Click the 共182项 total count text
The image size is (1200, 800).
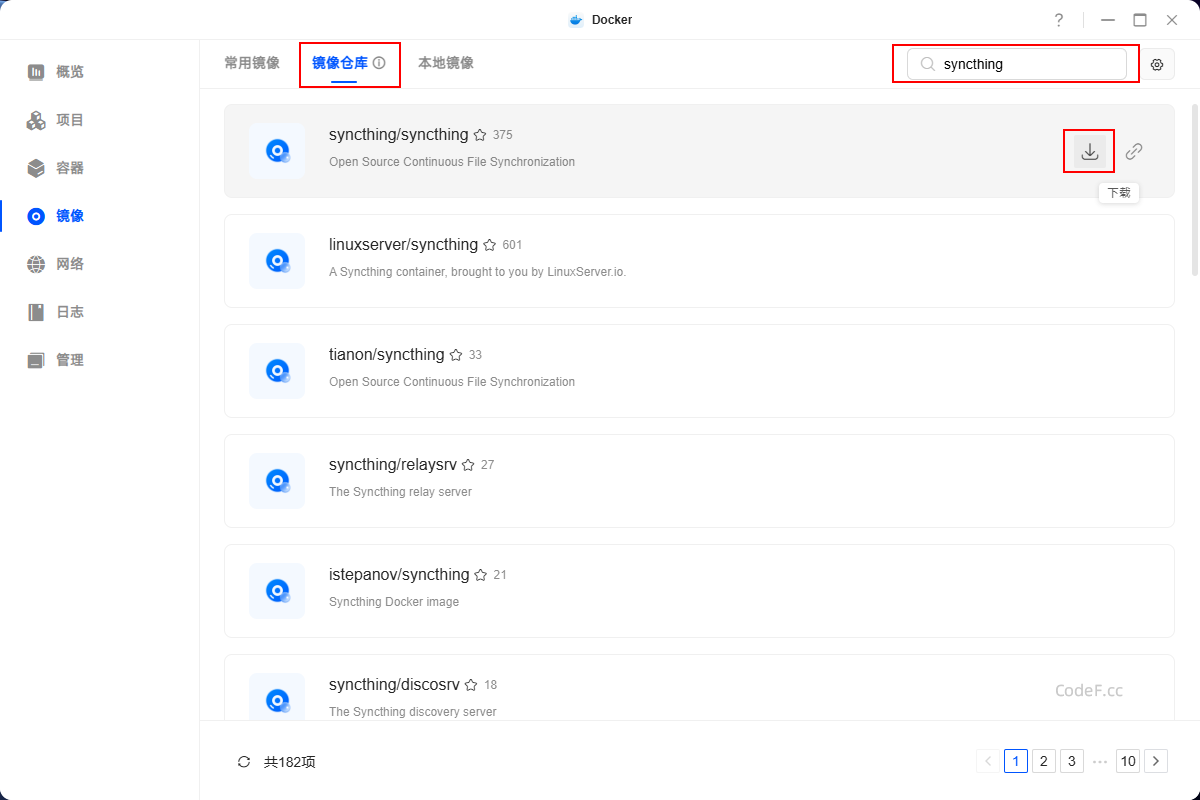[x=290, y=762]
